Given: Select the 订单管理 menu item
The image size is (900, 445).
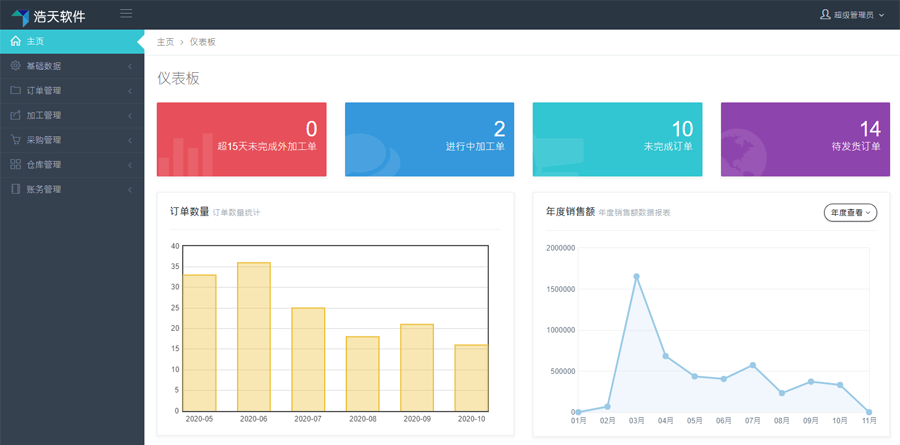Looking at the screenshot, I should (44, 90).
